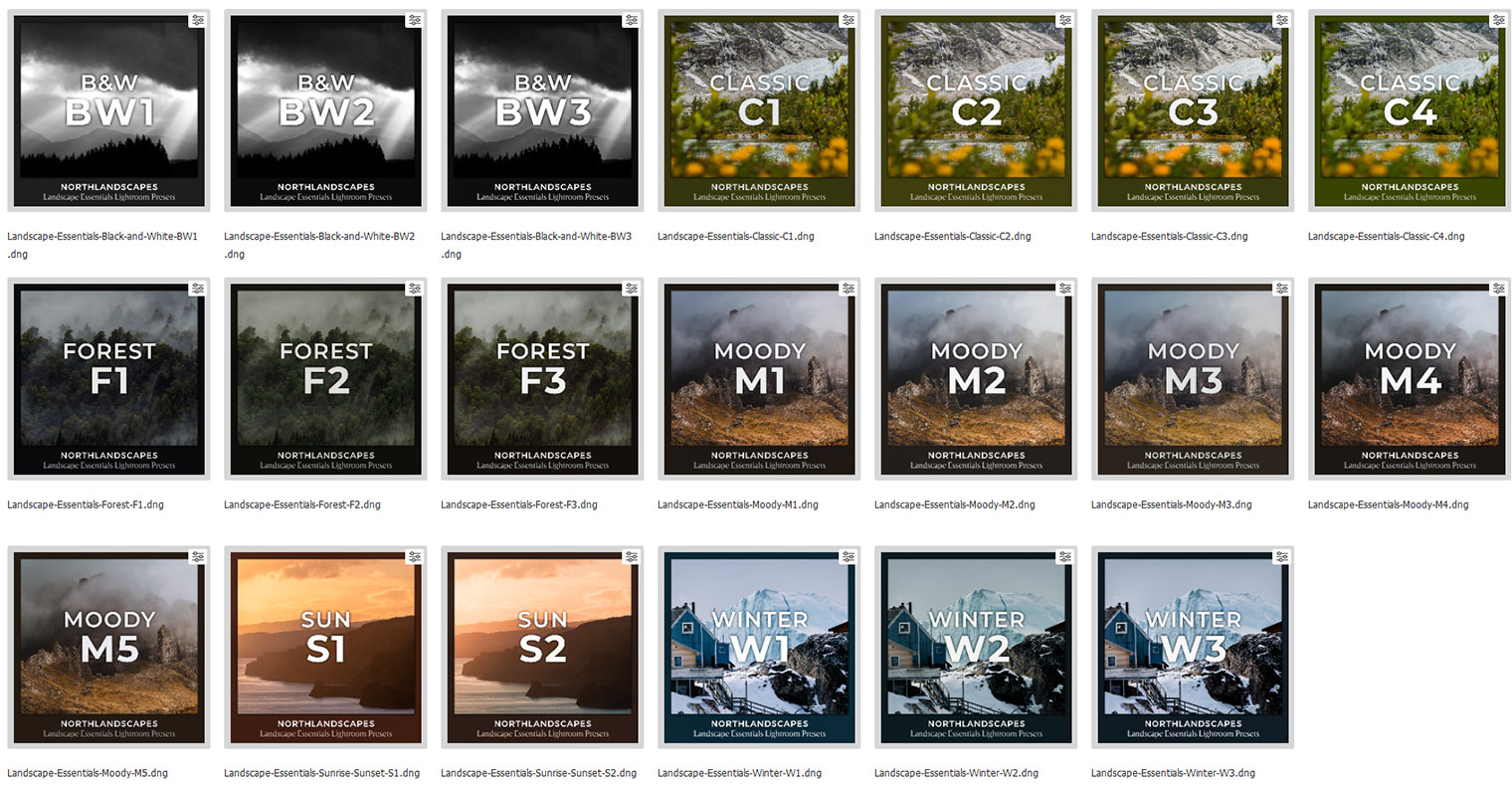Click the Landscape-Essentials-Moody-M3.dng file name
Screen dimensions: 1512x788
coord(1170,504)
